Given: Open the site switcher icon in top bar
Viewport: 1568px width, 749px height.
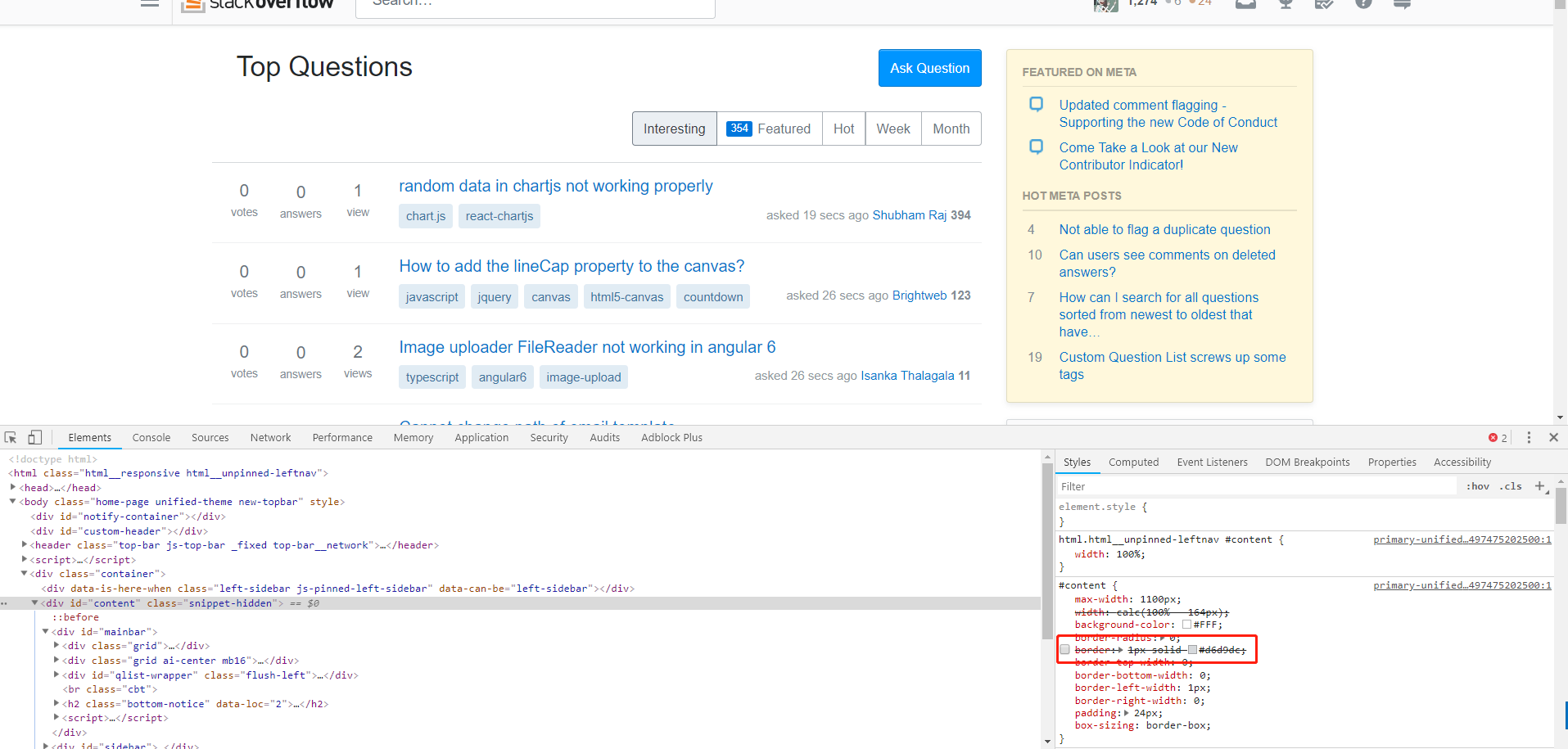Looking at the screenshot, I should (1402, 4).
